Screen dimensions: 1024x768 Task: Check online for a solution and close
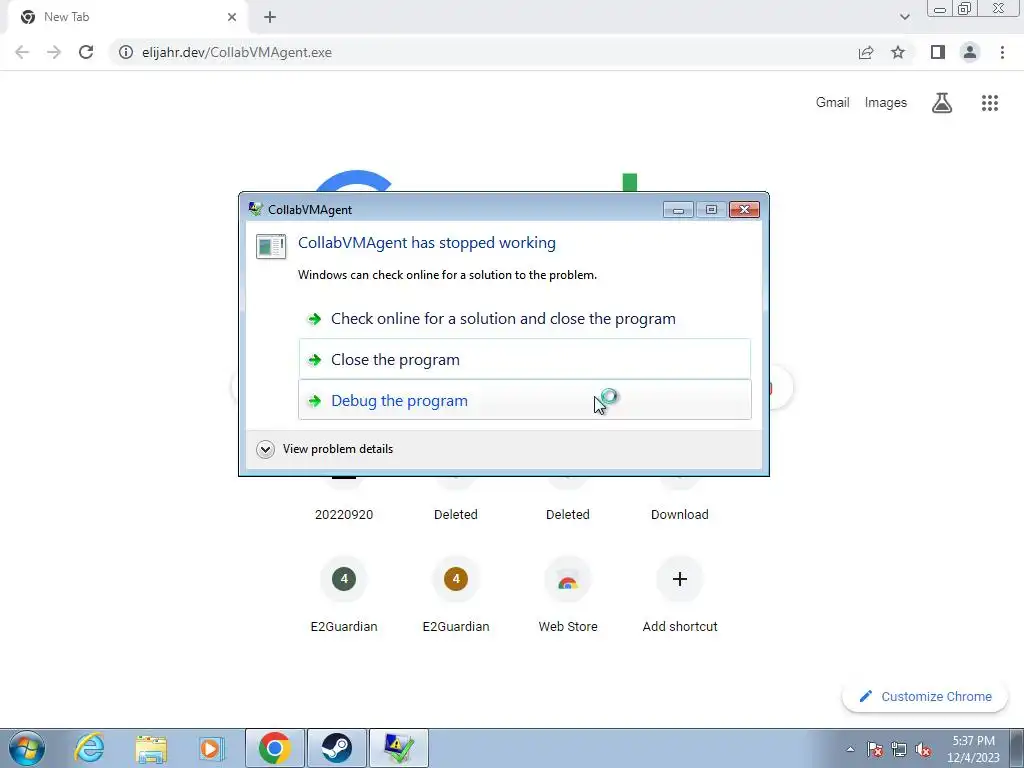(524, 319)
